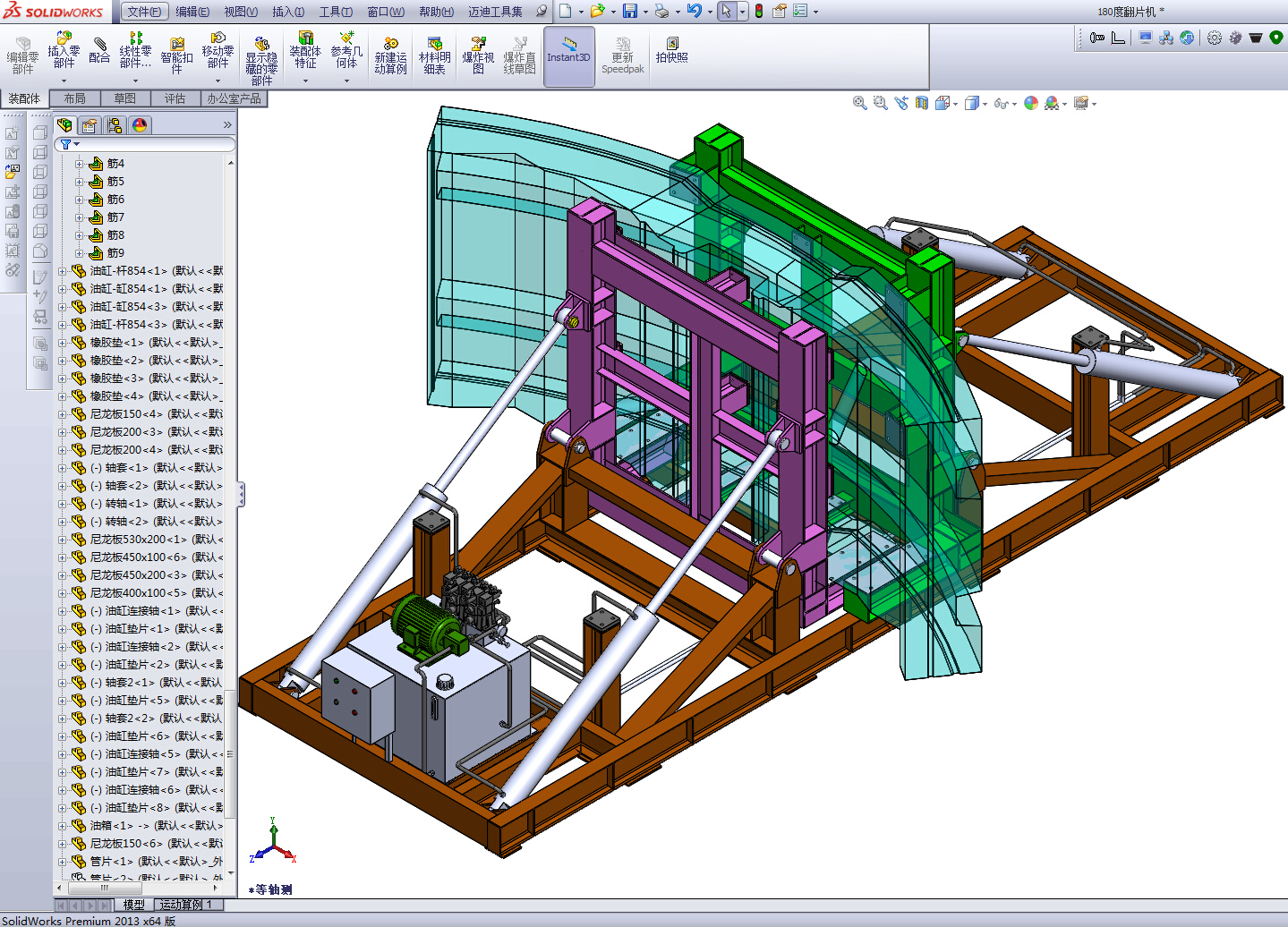
Task: Click the Edit Appearance color ball icon
Action: click(1031, 103)
